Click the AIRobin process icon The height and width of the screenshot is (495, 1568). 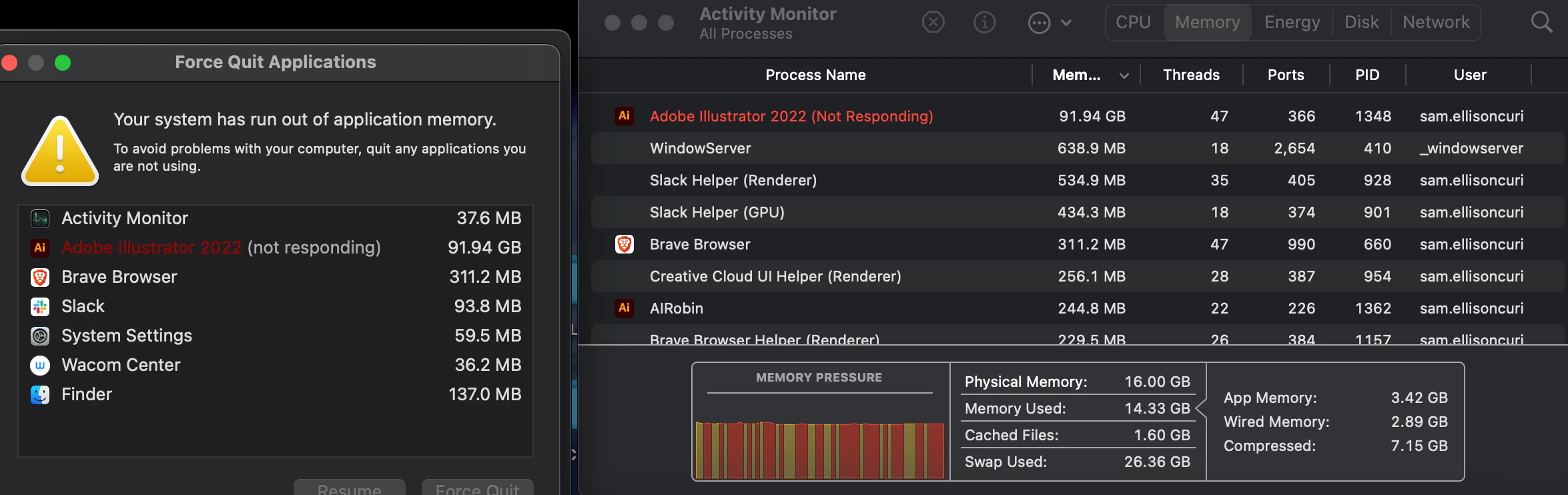point(624,308)
